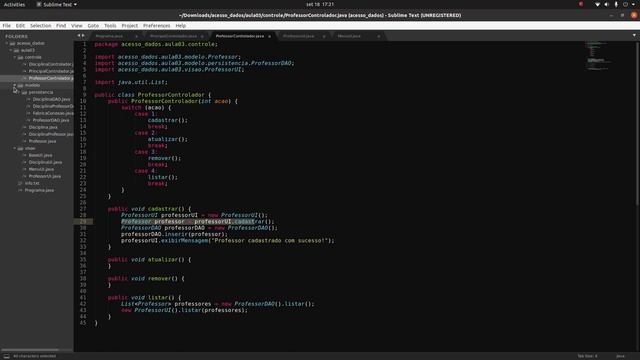Open the Tools menu
The image size is (640, 360).
point(110,25)
